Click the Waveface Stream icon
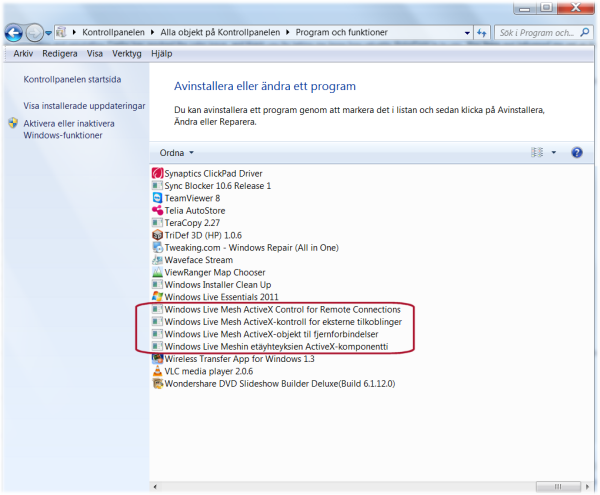Screen dimensions: 600x495 click(x=157, y=260)
